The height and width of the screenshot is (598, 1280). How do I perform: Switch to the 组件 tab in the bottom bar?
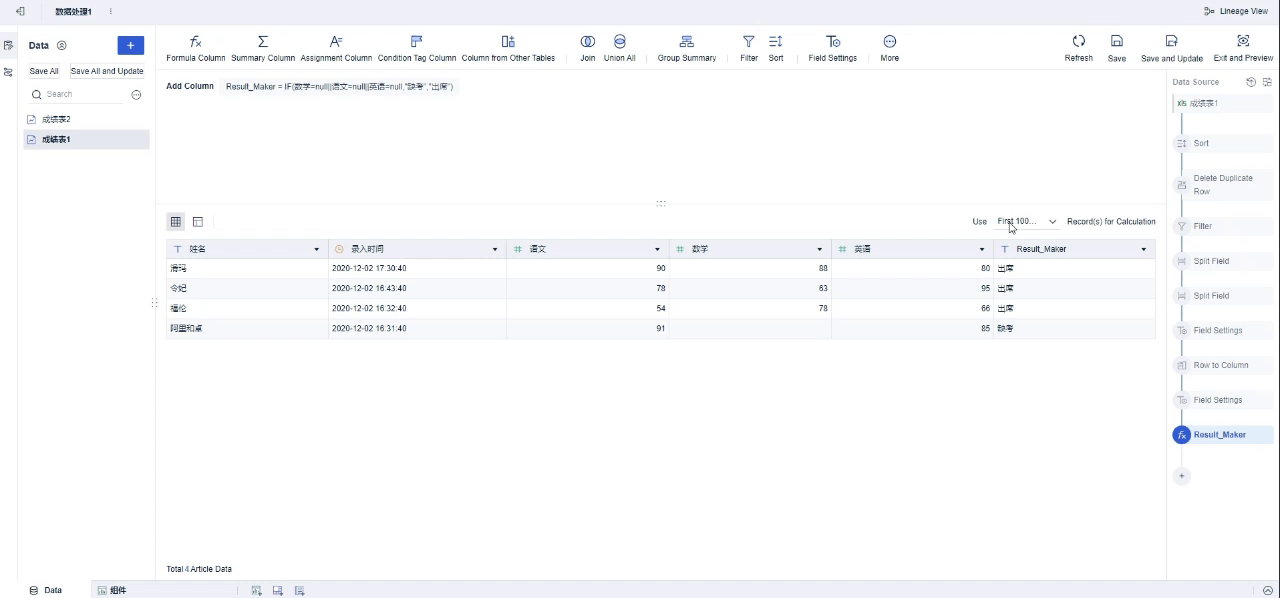pyautogui.click(x=112, y=590)
